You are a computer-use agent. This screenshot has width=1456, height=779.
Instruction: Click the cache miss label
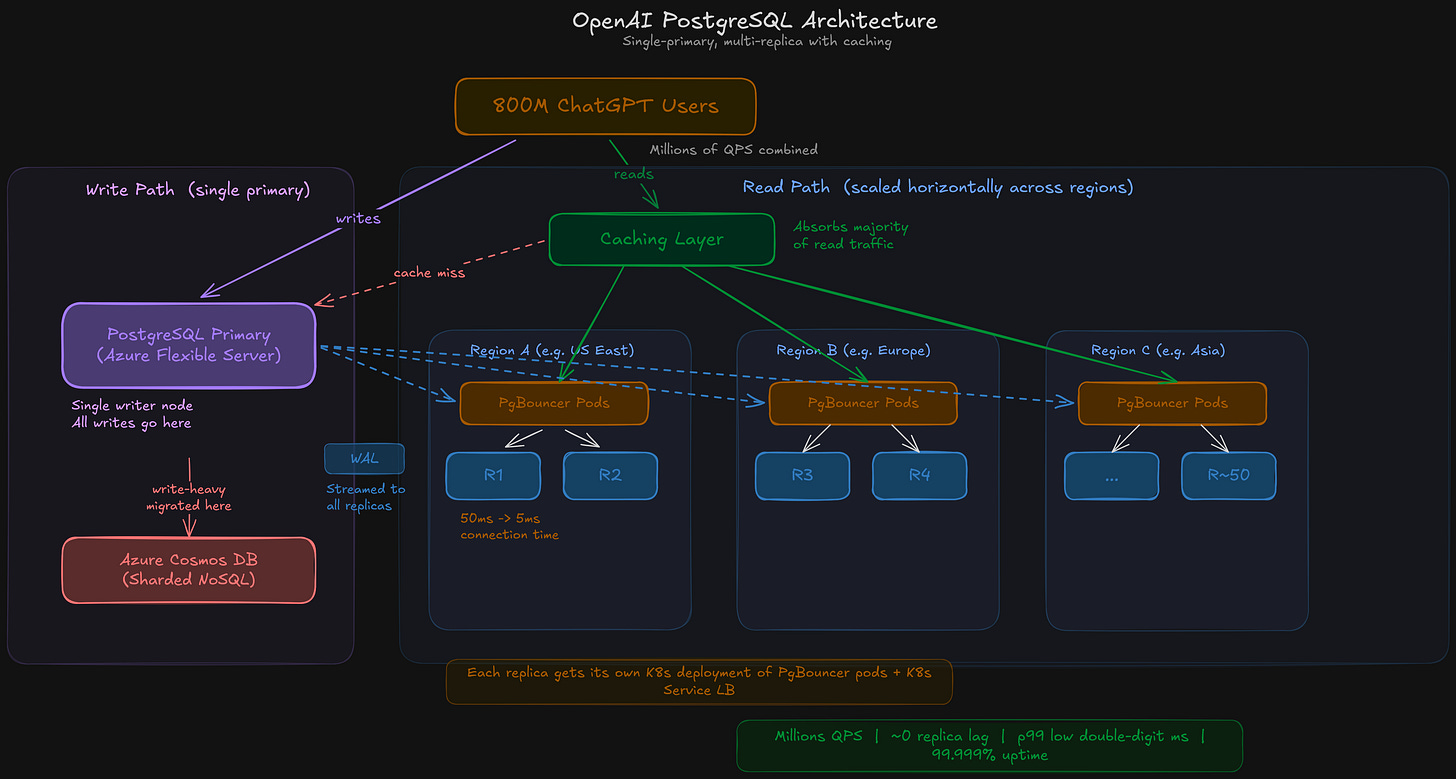coord(429,272)
